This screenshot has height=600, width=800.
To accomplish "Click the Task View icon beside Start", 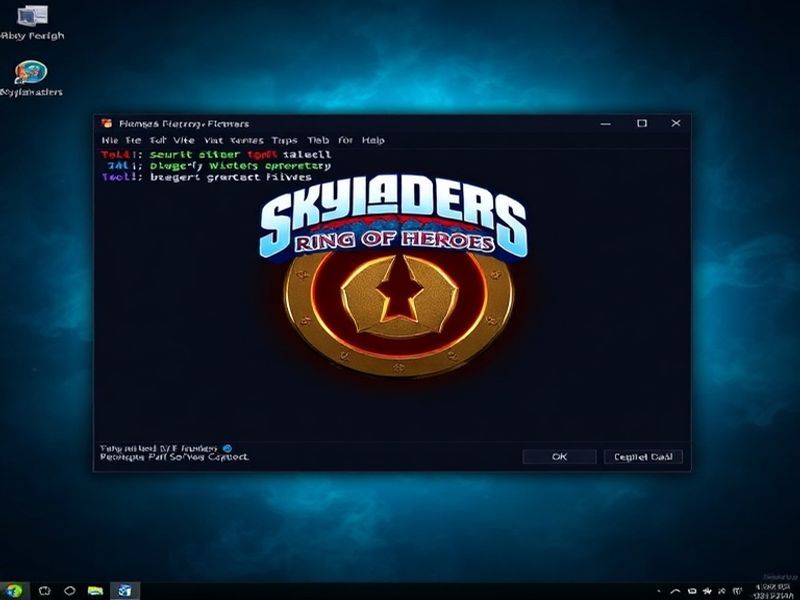I will 44,591.
